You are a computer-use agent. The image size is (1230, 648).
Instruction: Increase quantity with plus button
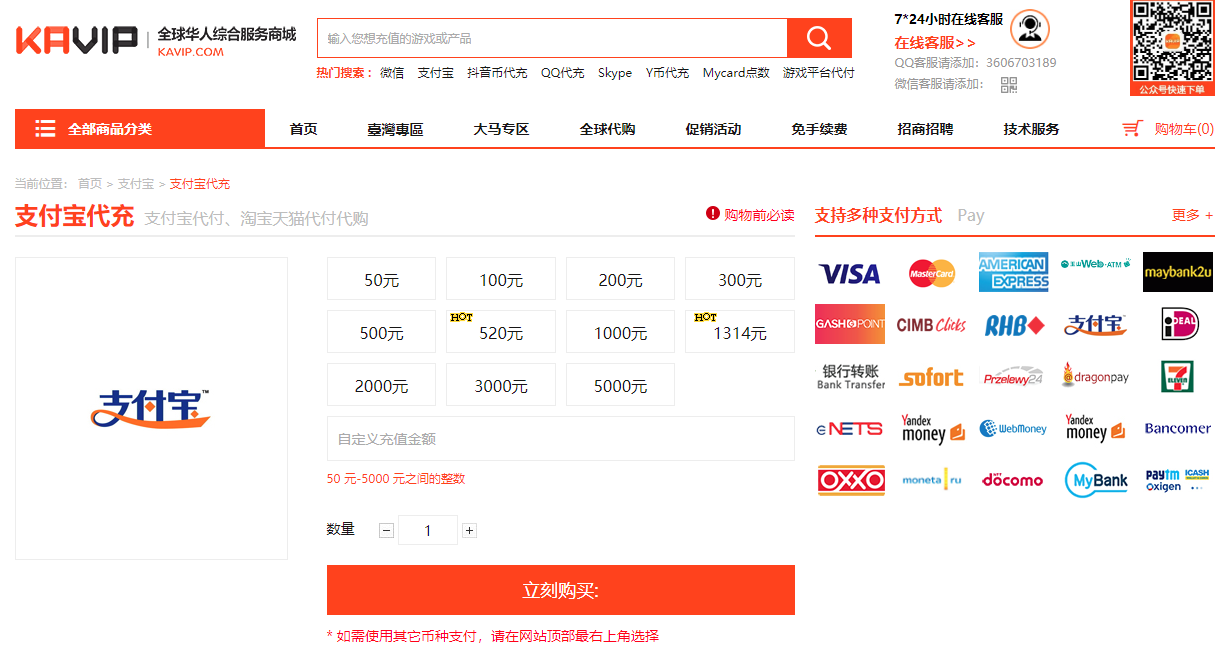point(470,531)
